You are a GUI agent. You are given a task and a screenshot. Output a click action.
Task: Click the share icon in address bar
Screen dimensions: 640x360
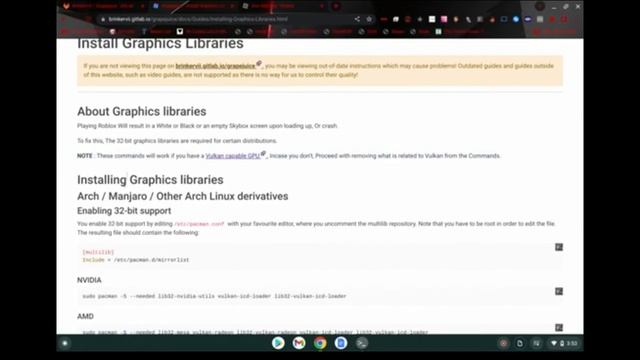coord(357,19)
